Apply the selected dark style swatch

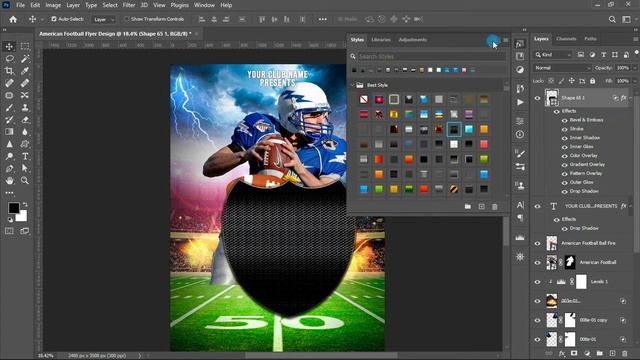point(454,129)
